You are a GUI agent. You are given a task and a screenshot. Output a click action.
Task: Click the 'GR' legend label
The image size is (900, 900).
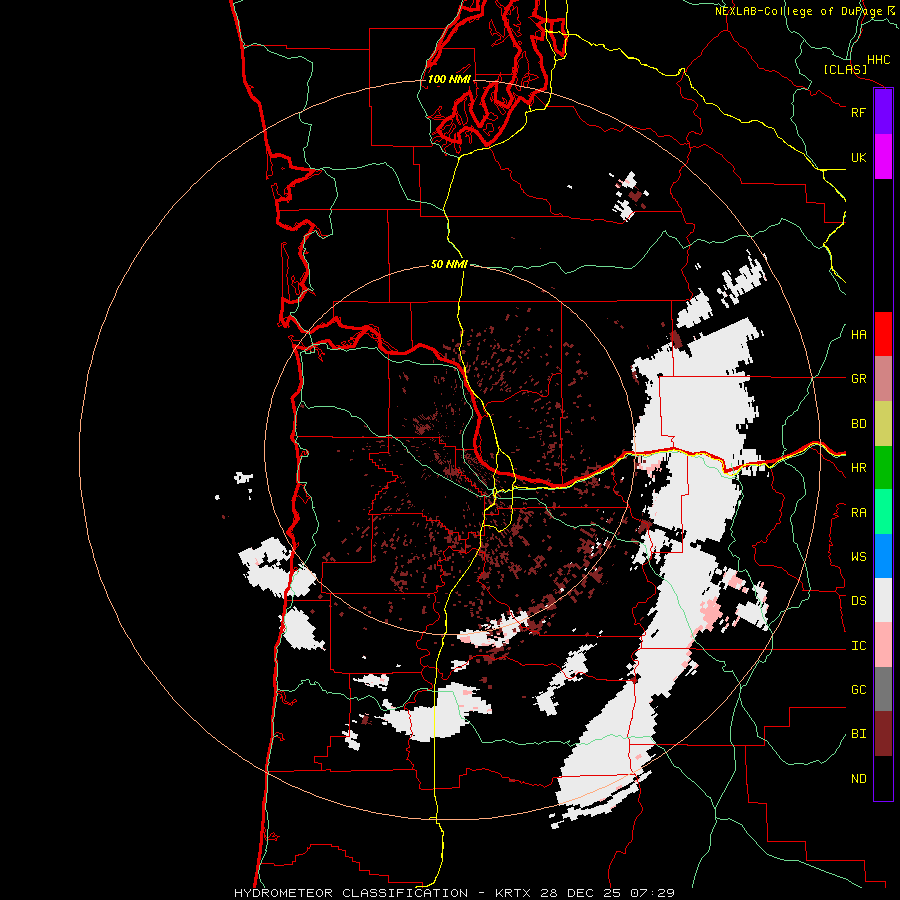(858, 379)
